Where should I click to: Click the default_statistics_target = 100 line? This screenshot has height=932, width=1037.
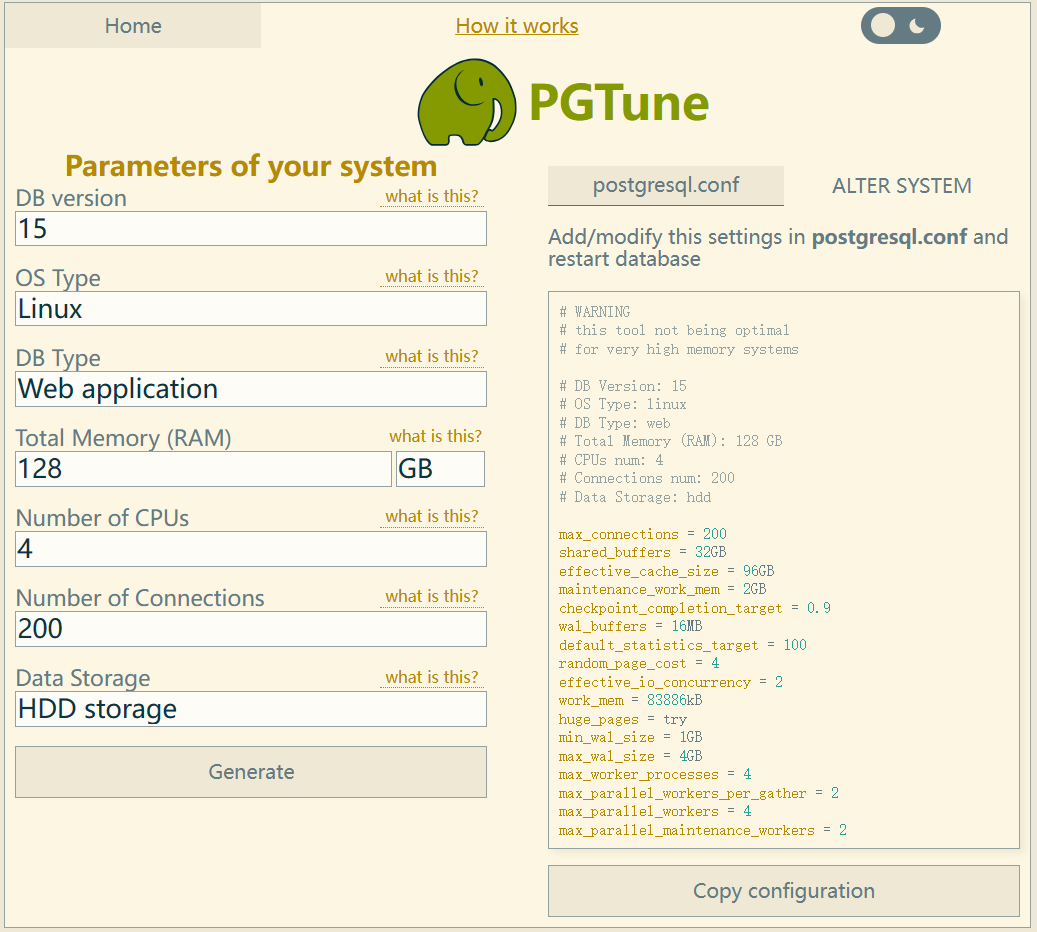[x=683, y=645]
